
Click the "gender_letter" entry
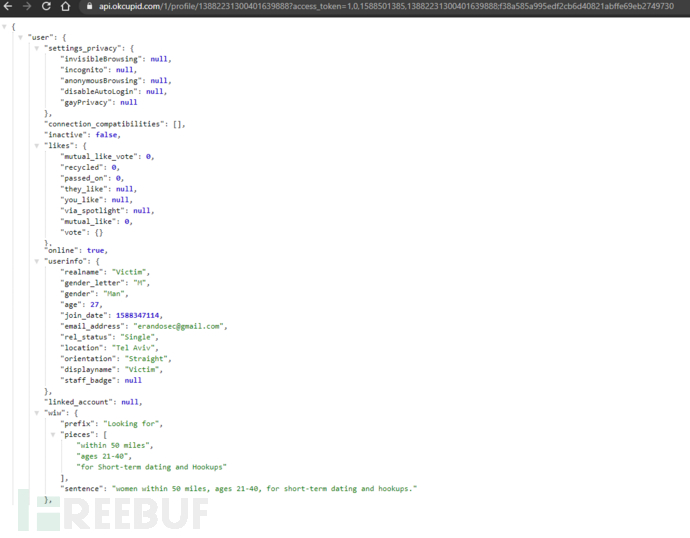coord(105,283)
